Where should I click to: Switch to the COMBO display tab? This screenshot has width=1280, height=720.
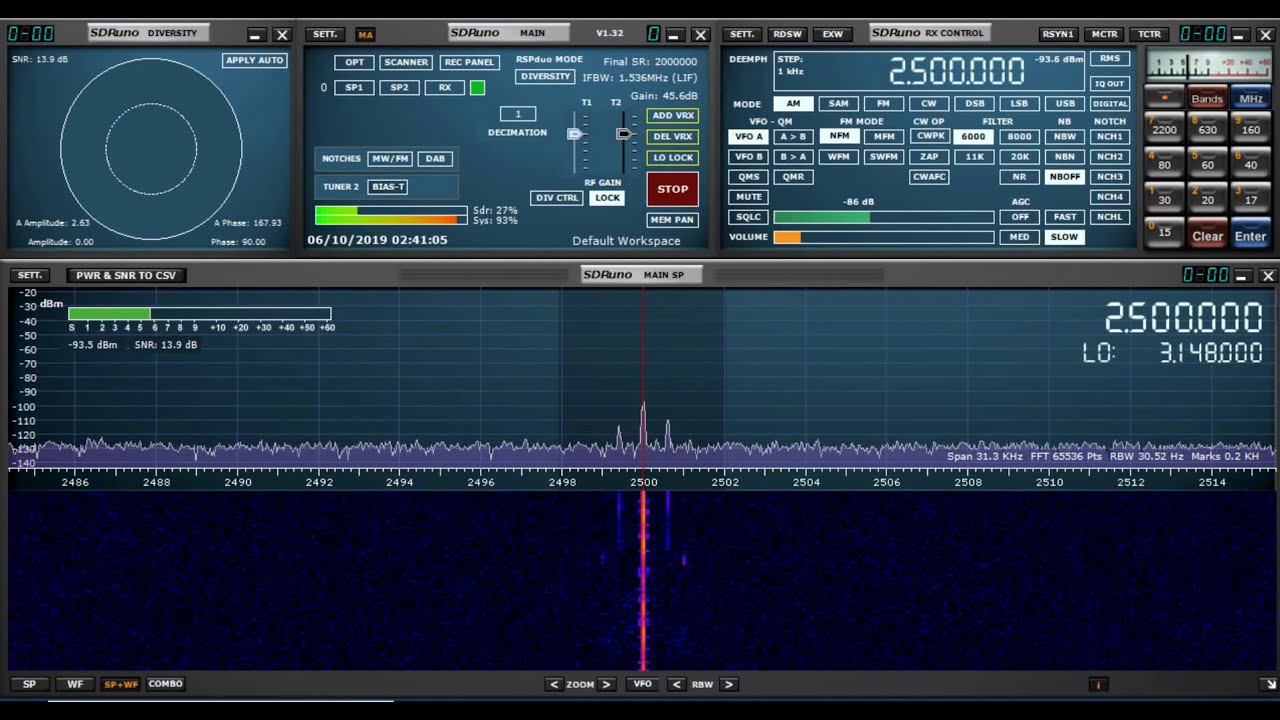166,684
